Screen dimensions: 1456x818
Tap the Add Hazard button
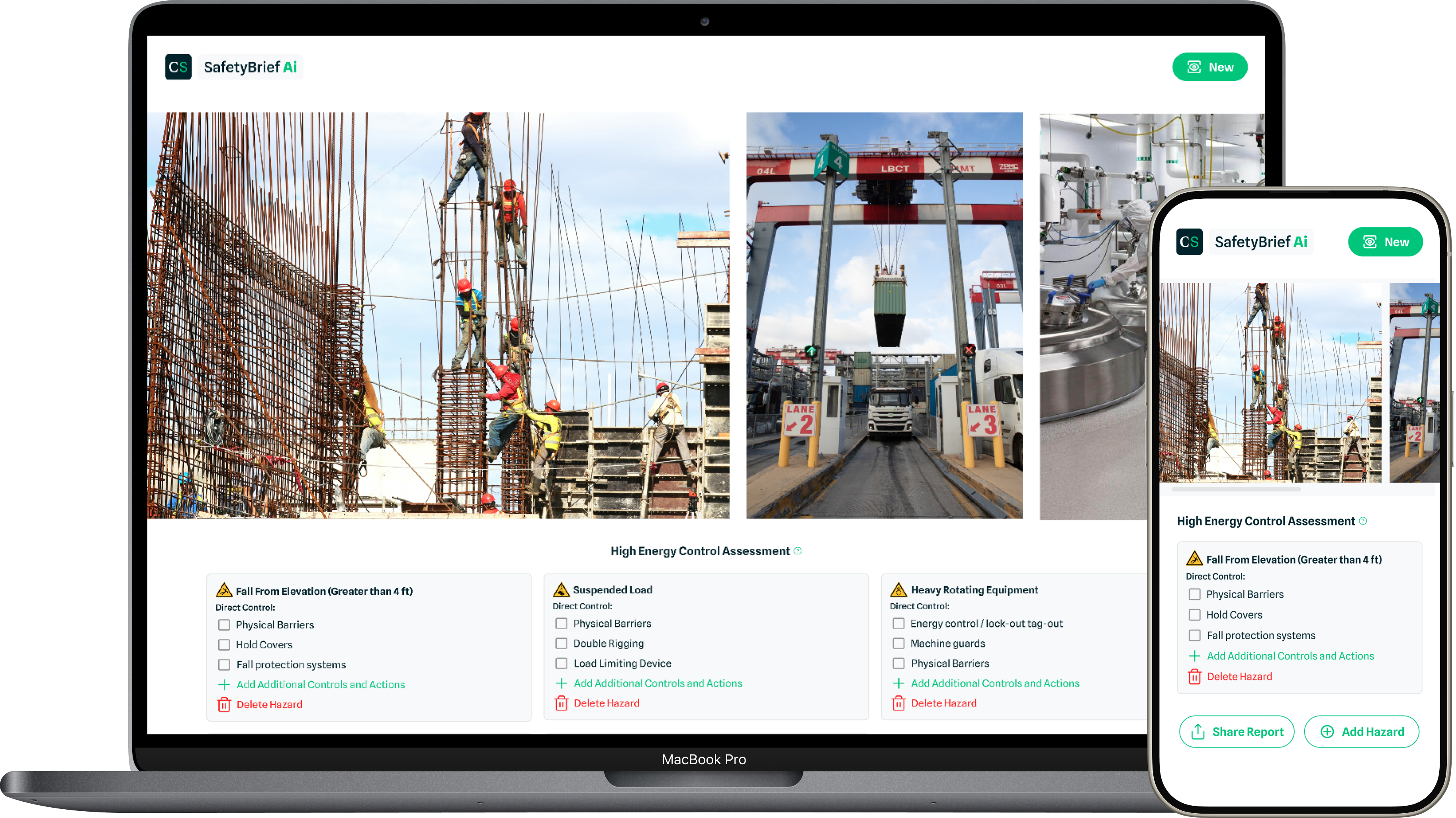click(x=1361, y=732)
